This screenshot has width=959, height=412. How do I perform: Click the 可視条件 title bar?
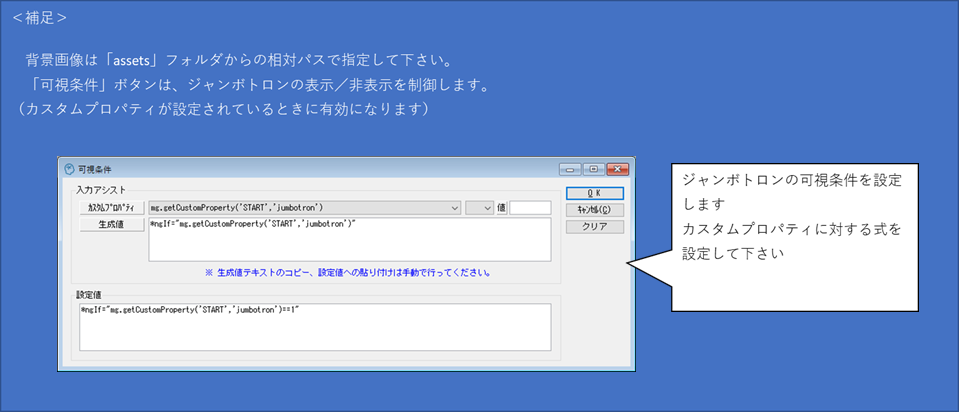300,169
